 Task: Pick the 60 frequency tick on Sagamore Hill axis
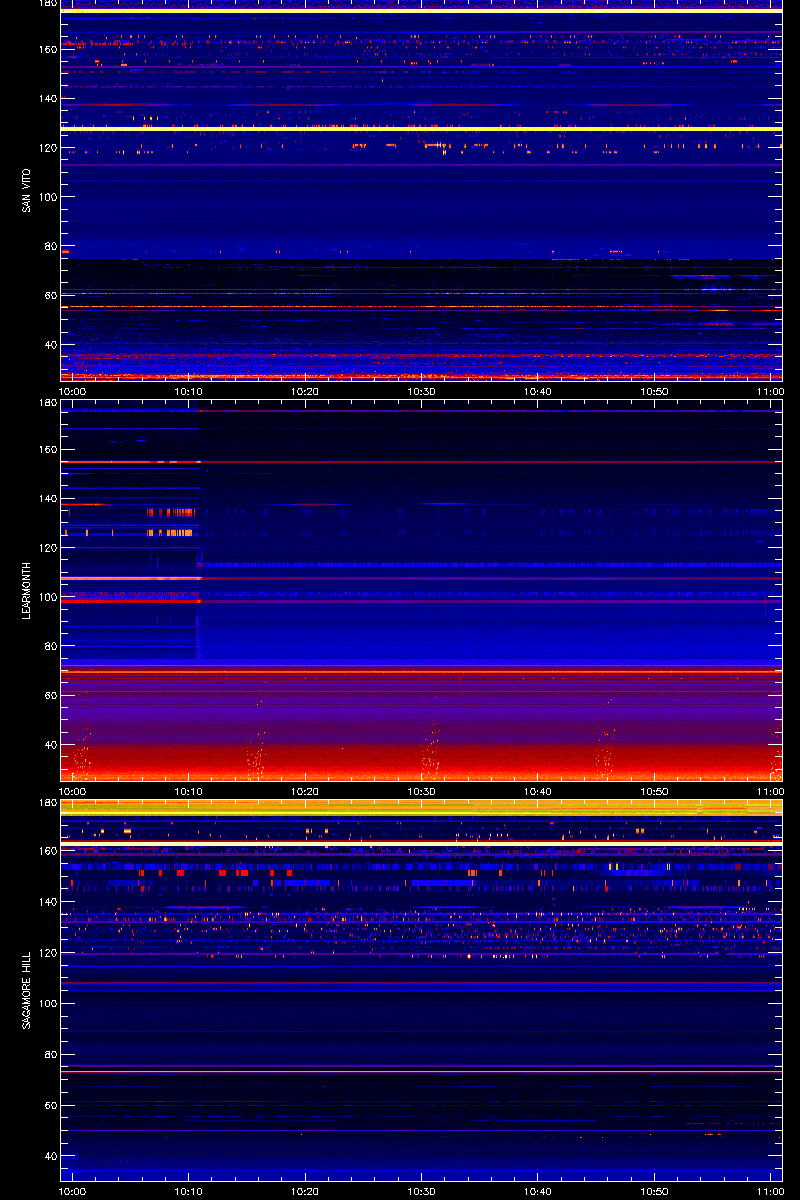click(50, 1105)
